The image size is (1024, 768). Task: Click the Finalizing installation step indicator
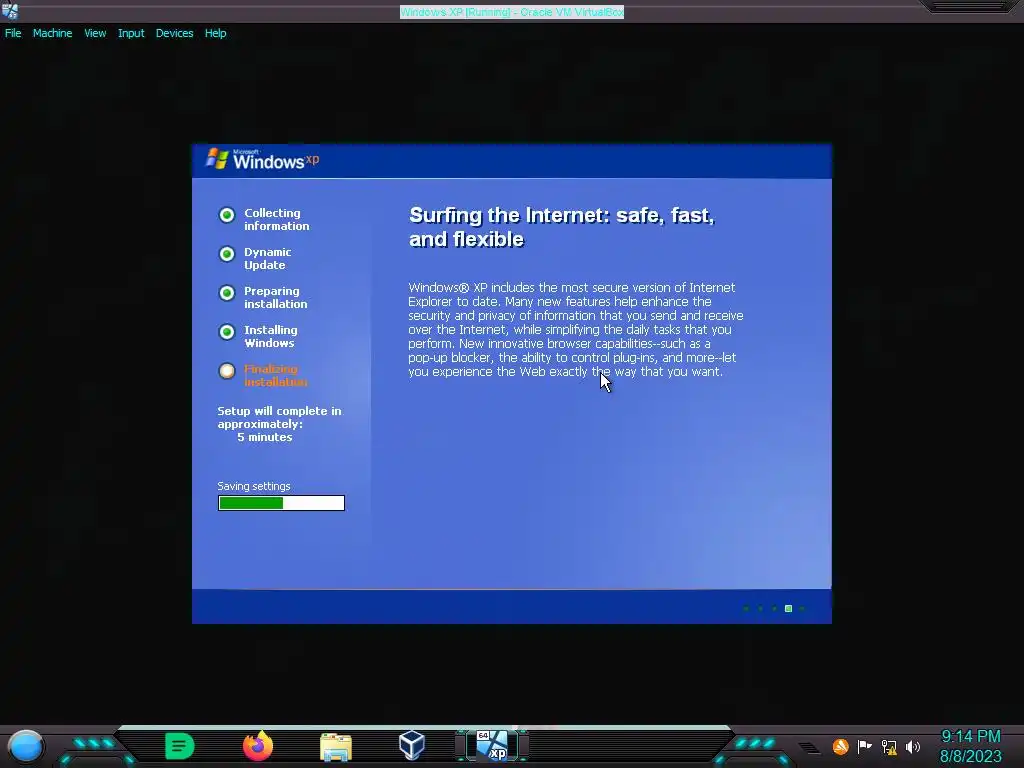point(227,371)
